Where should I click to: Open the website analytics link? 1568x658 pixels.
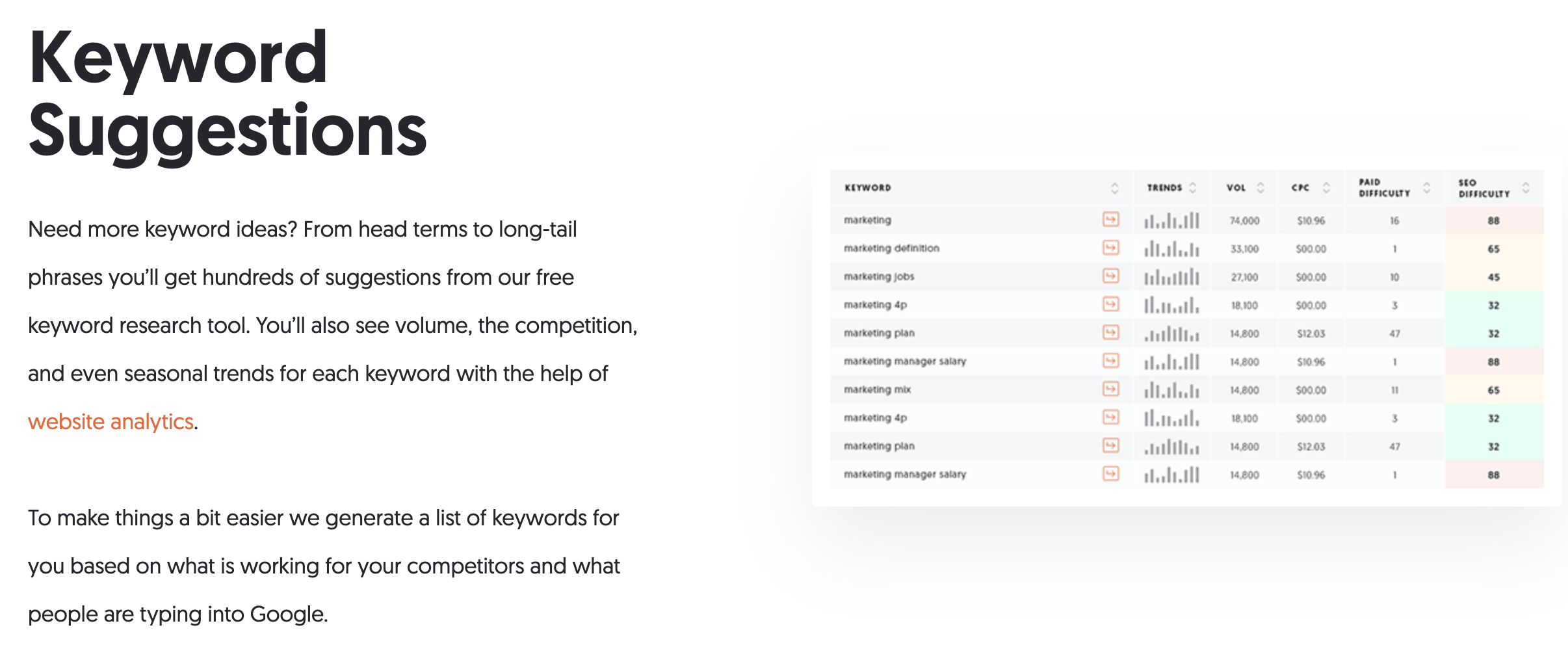click(x=111, y=422)
